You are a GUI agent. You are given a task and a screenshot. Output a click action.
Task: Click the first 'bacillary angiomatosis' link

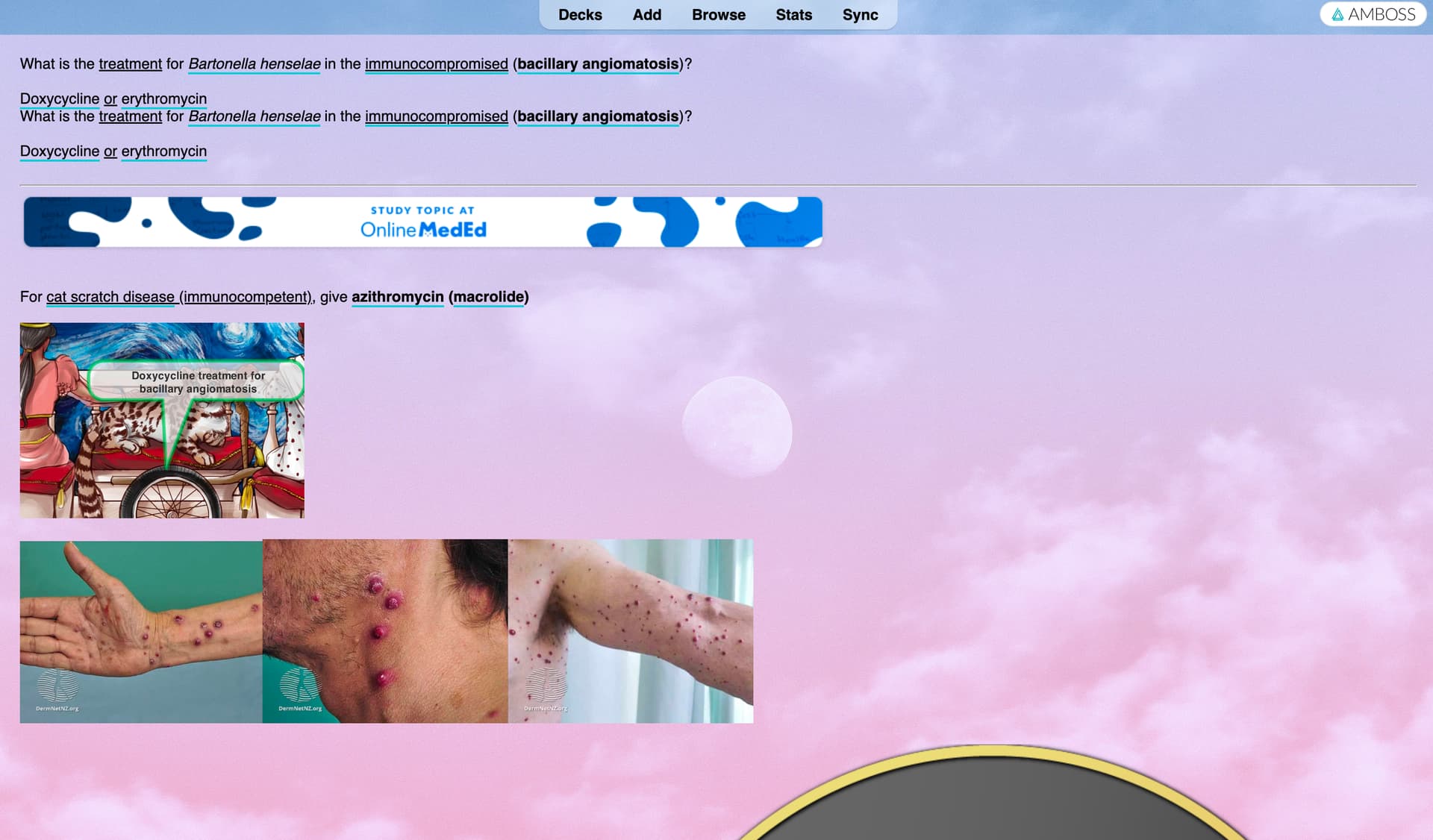598,64
